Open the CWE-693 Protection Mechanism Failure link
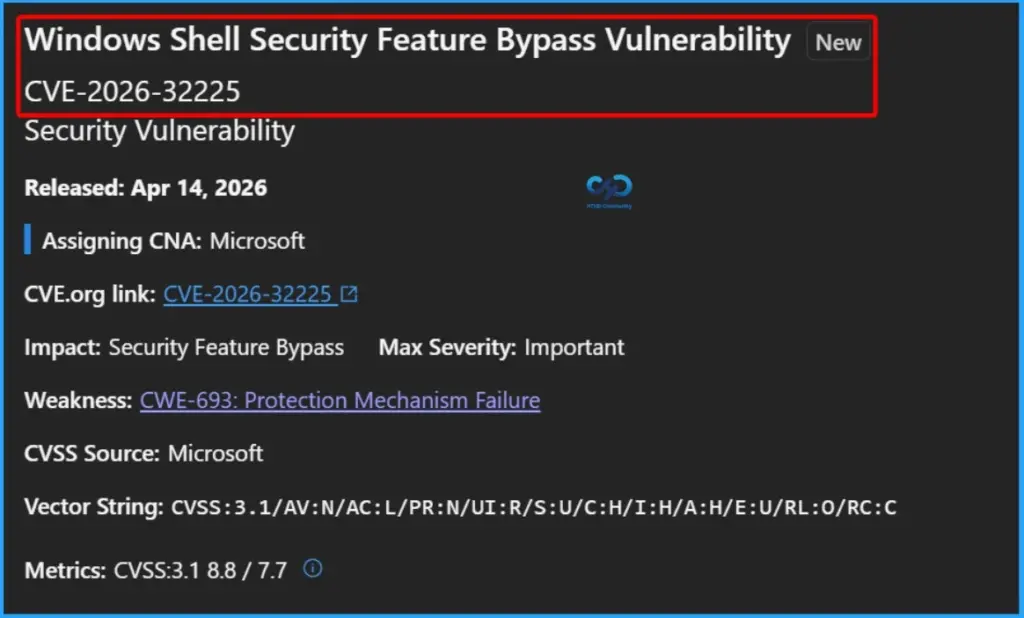This screenshot has height=618, width=1024. click(340, 400)
